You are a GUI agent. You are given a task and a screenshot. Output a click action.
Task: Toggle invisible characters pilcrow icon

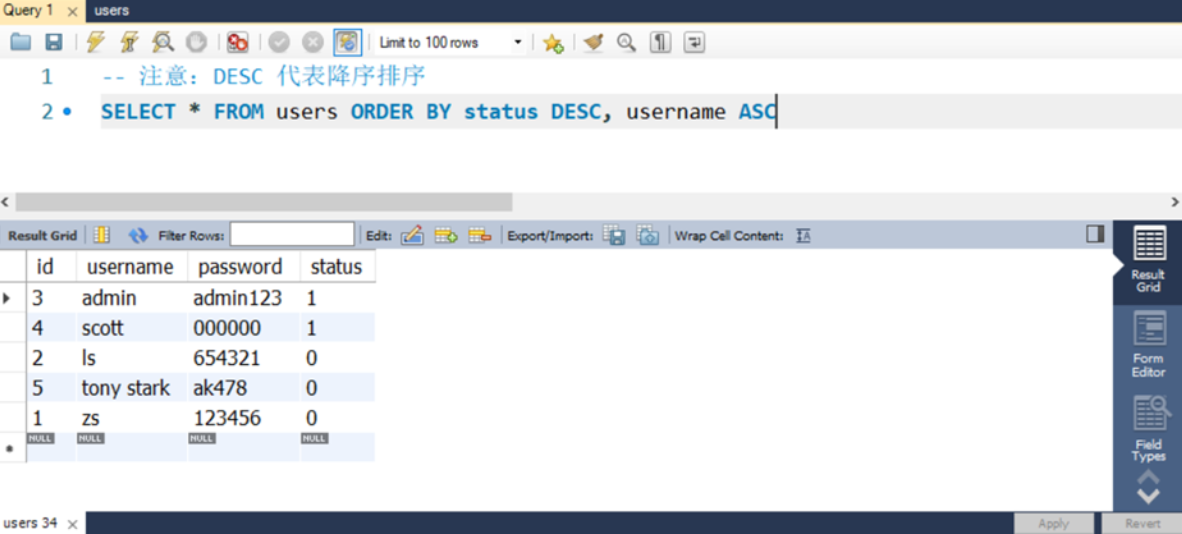click(x=660, y=42)
